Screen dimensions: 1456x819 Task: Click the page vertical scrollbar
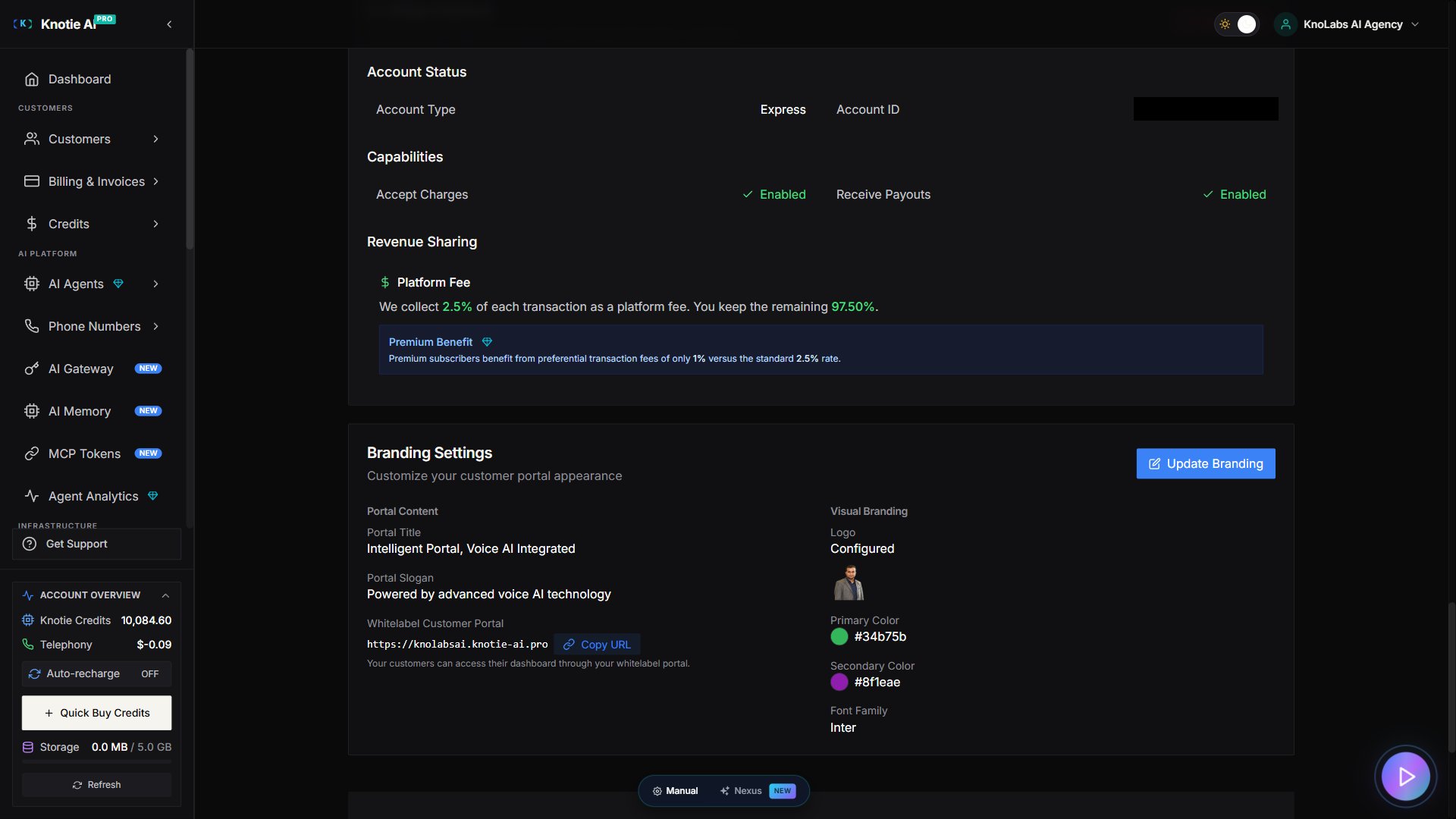pyautogui.click(x=1451, y=676)
